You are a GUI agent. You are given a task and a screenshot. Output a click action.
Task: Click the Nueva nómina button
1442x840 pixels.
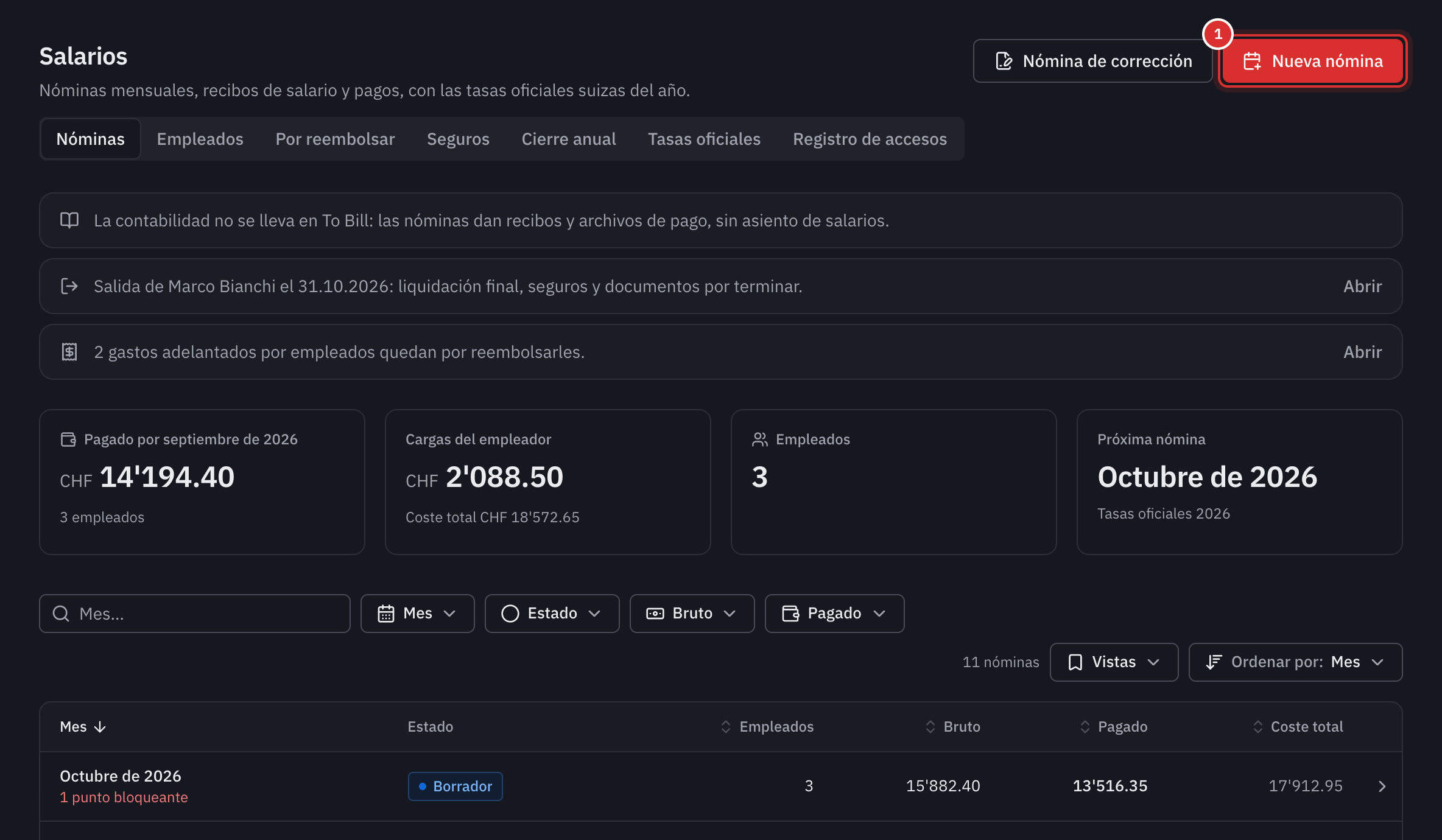(1314, 61)
